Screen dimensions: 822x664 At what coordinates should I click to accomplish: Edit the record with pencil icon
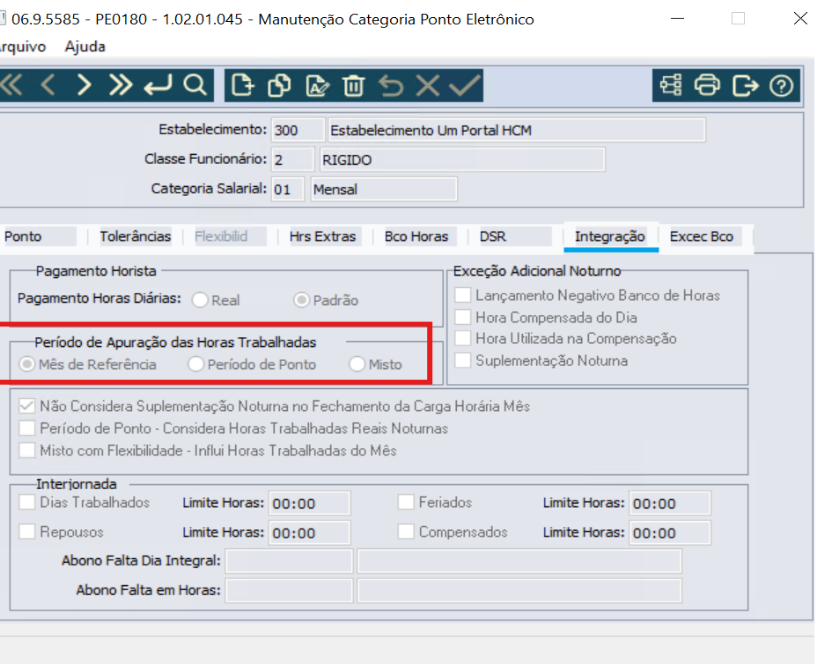coord(317,85)
